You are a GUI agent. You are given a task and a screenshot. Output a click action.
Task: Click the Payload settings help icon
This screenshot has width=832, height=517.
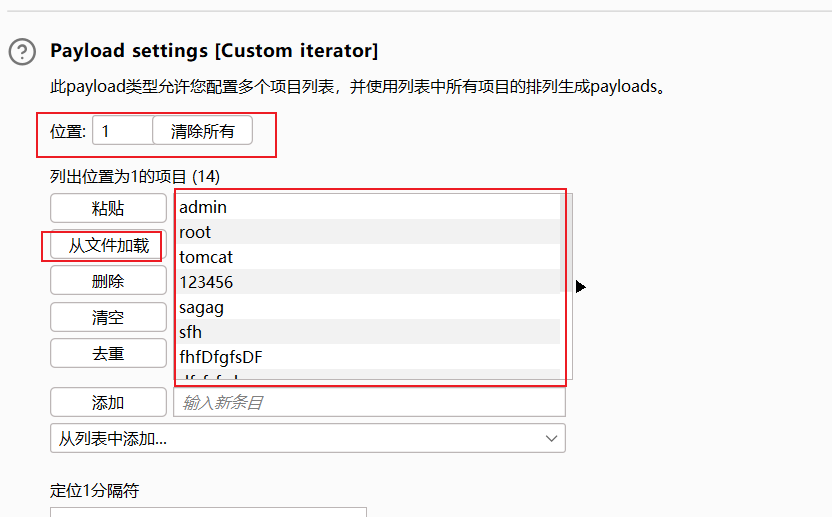coord(22,52)
